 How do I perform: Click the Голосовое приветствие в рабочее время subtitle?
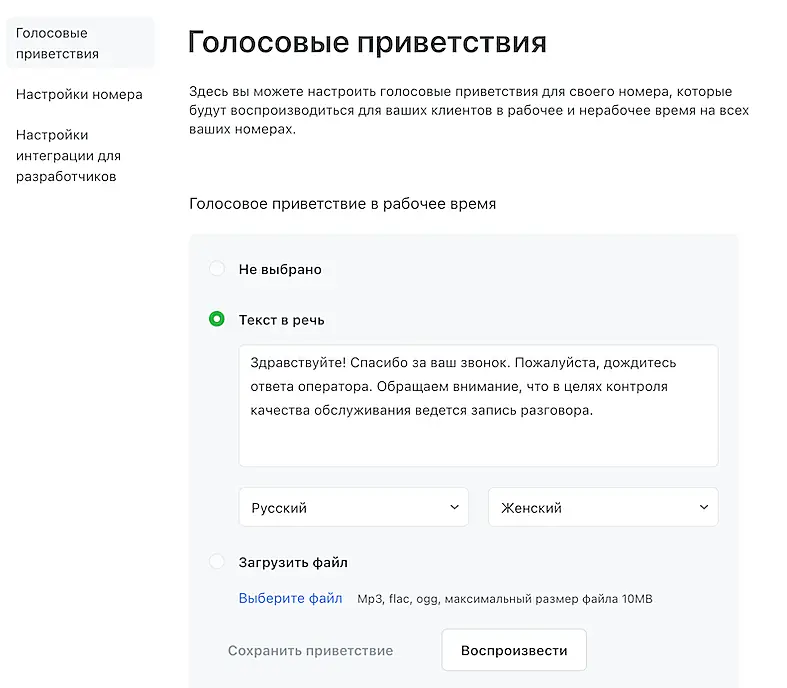[x=342, y=203]
